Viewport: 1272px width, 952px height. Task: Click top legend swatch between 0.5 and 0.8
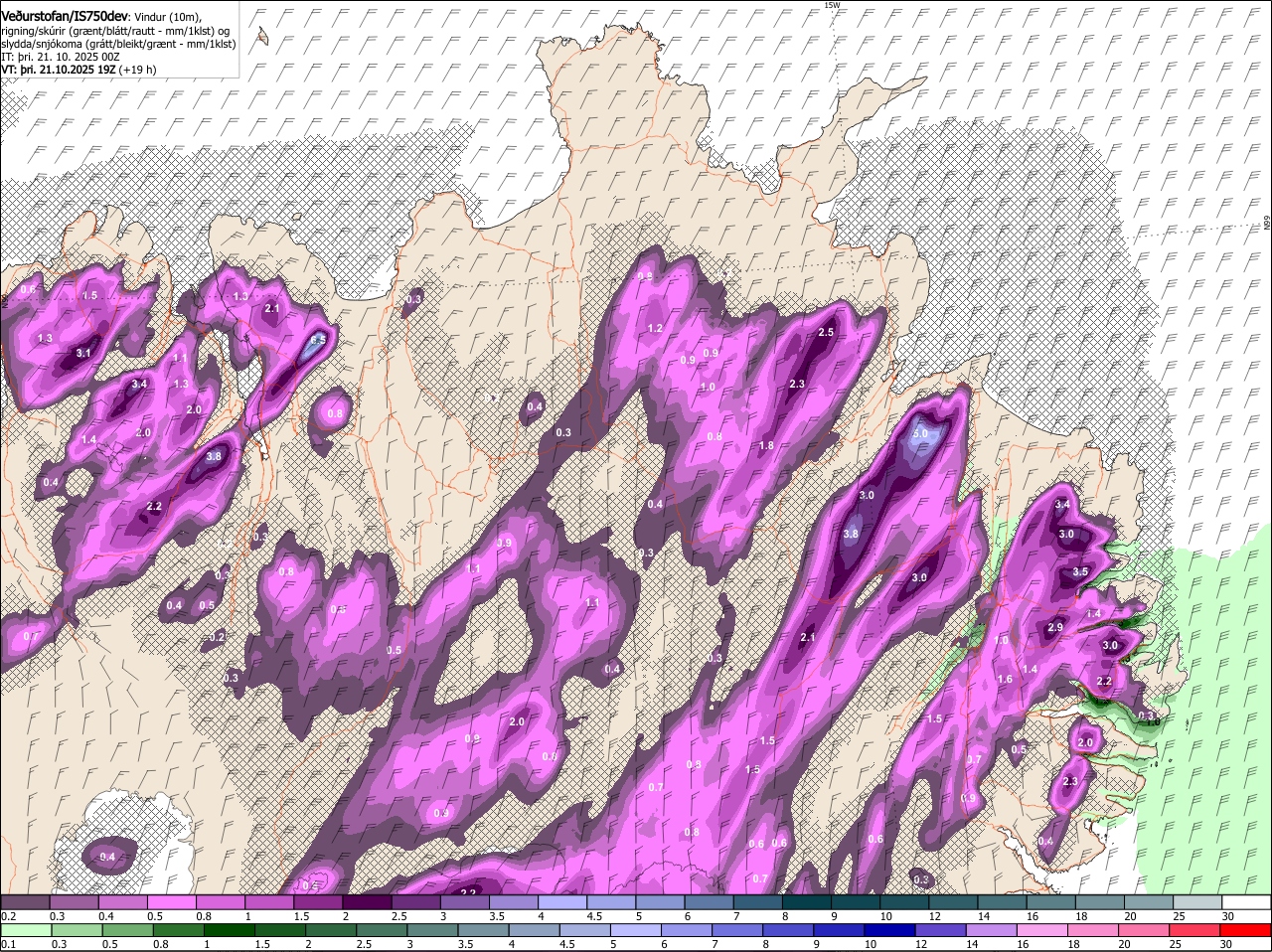pyautogui.click(x=171, y=902)
